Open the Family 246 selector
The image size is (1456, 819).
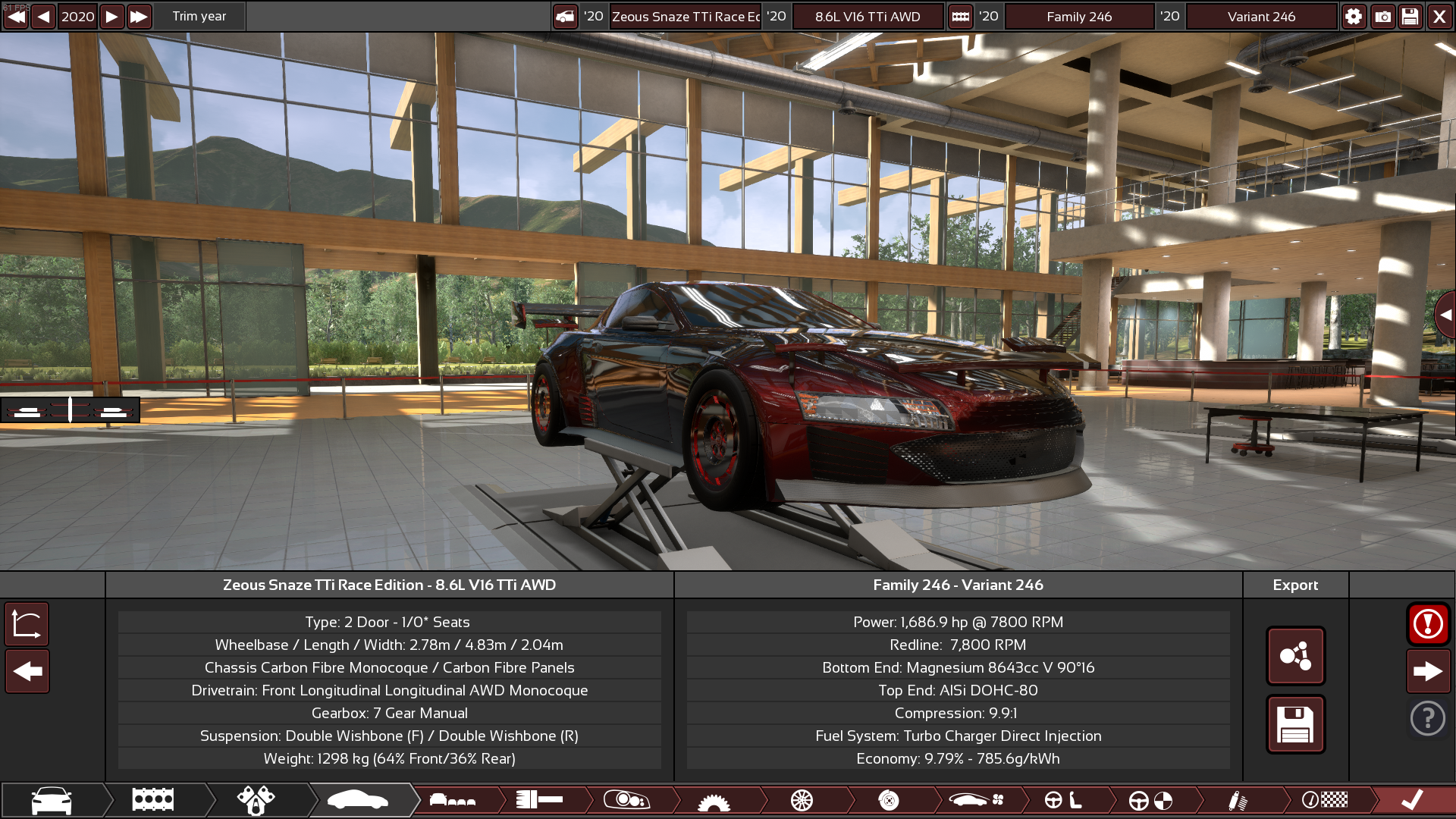[x=1078, y=17]
